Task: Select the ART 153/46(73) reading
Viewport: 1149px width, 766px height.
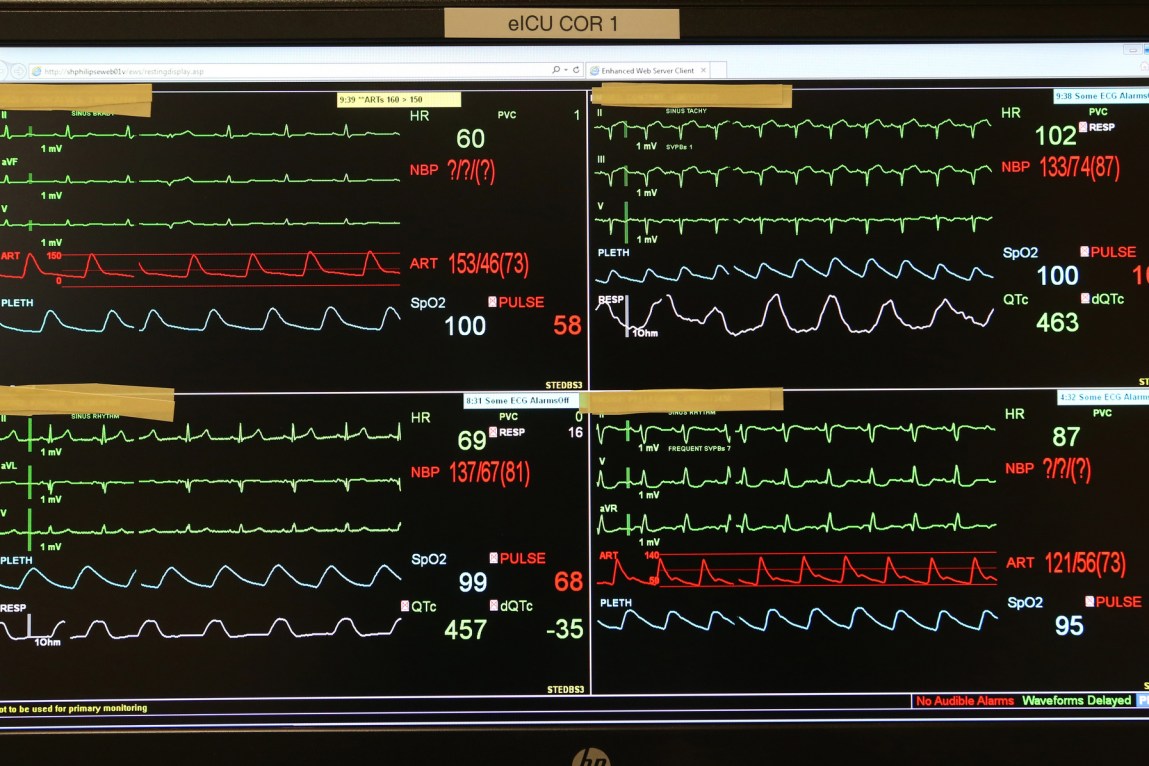Action: (x=488, y=264)
